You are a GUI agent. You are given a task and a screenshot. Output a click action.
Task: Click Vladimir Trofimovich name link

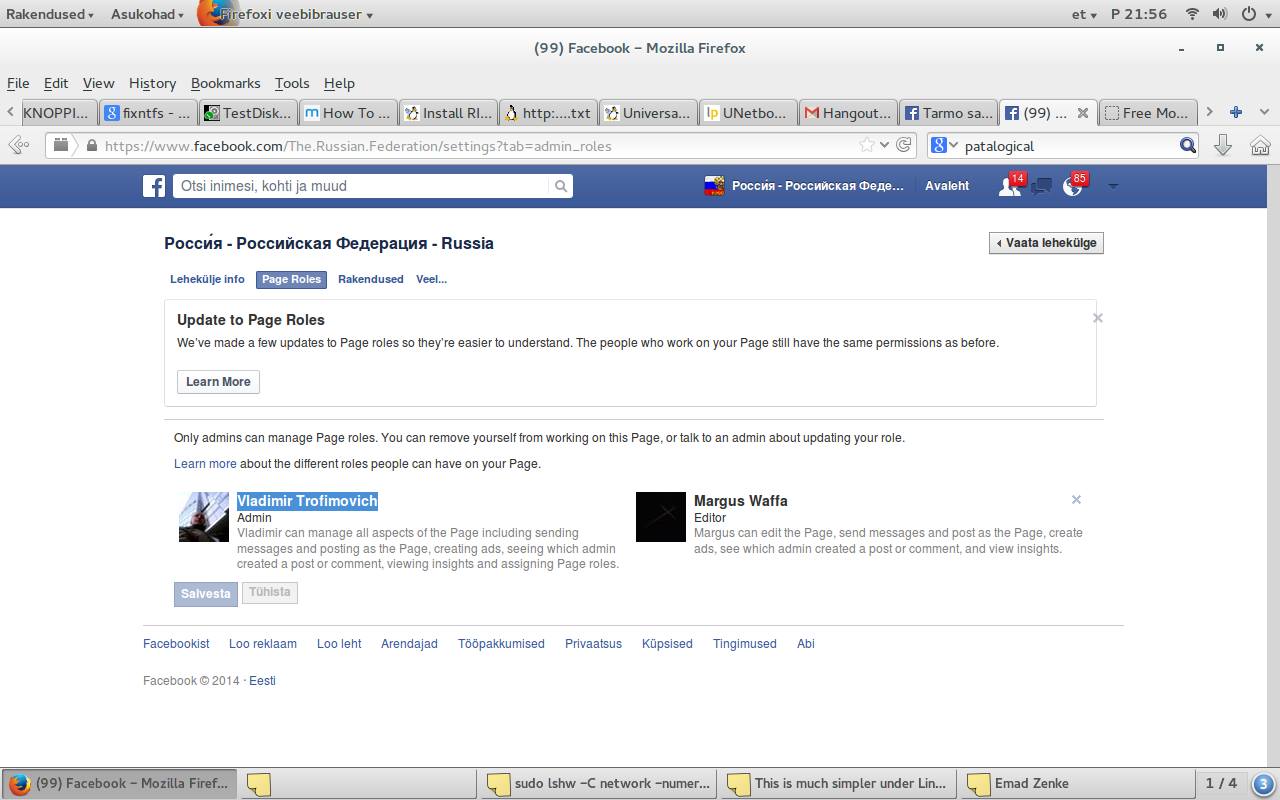click(307, 501)
